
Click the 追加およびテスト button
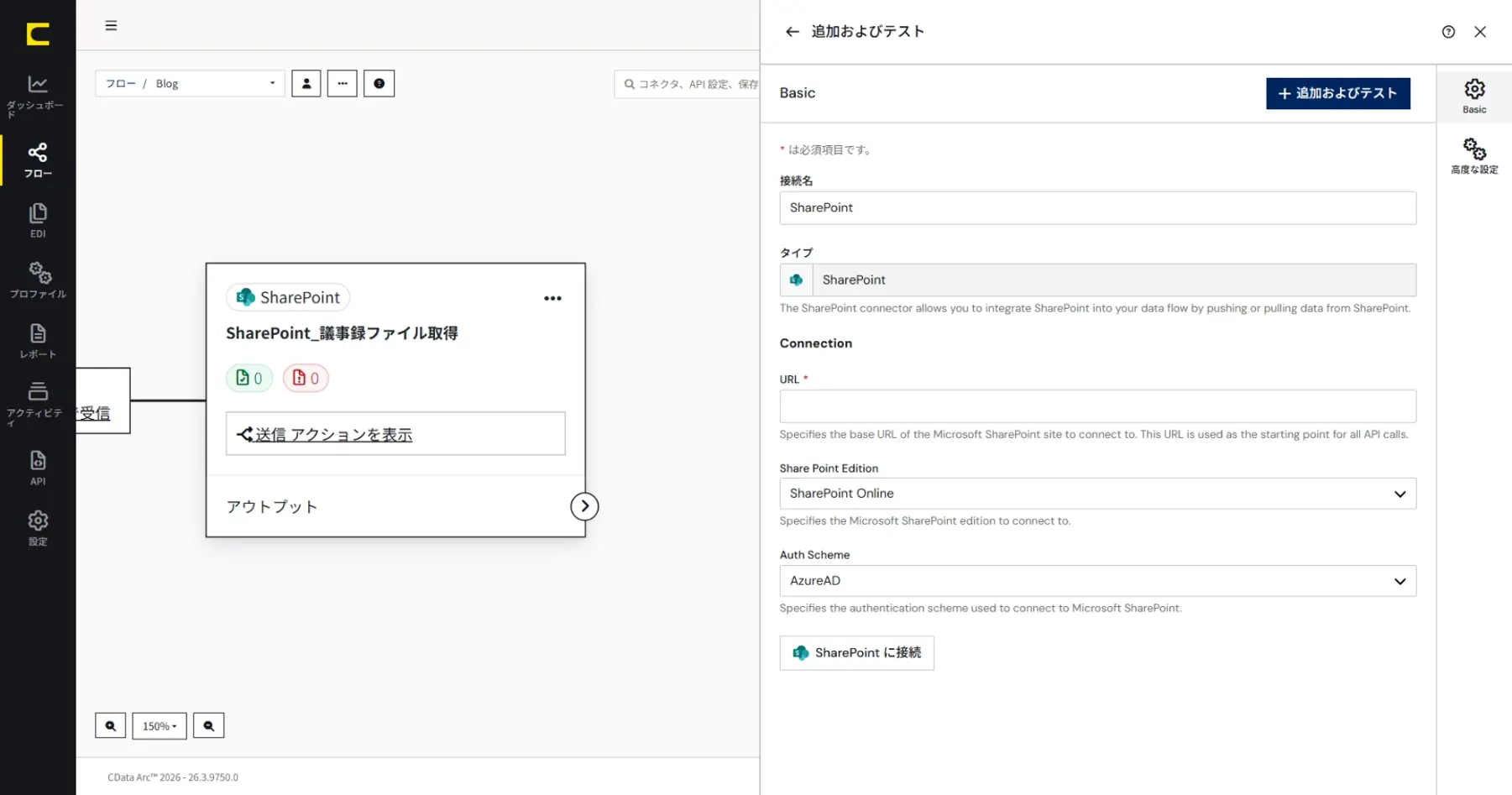click(x=1338, y=93)
